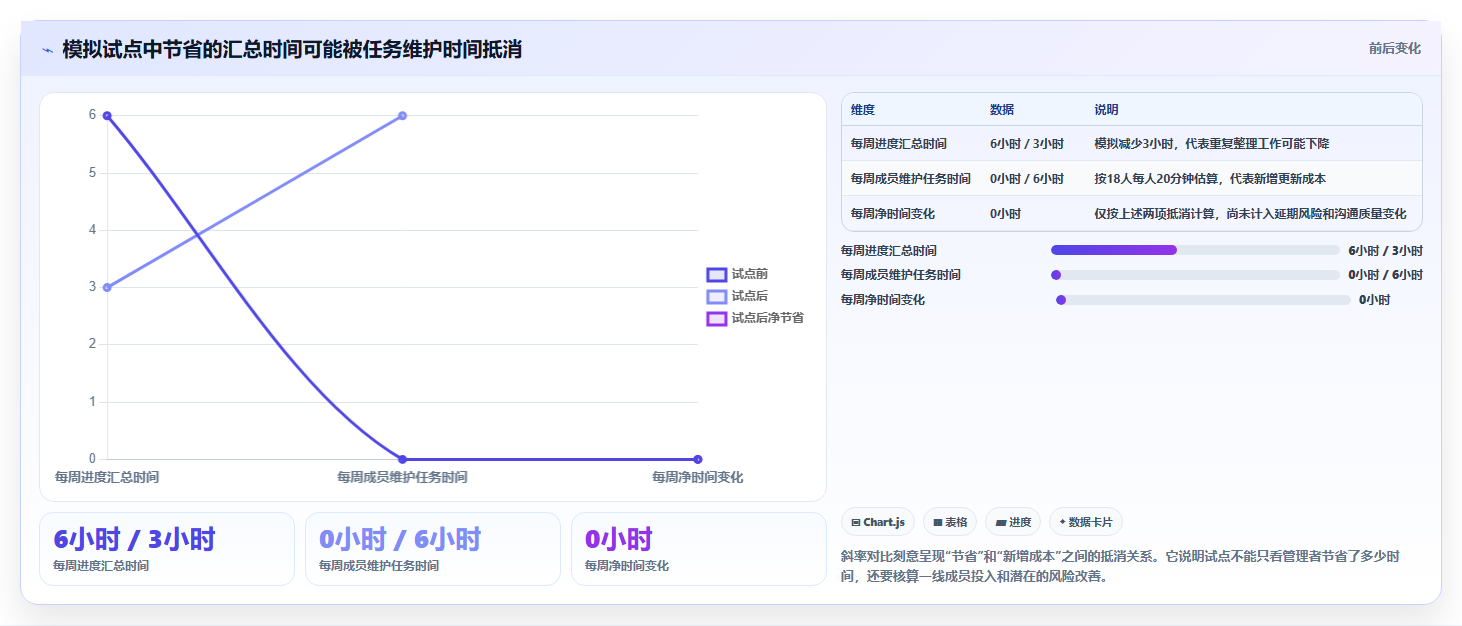
Task: Click the diamond icon in 数据卡片 chip
Action: coord(1063,522)
